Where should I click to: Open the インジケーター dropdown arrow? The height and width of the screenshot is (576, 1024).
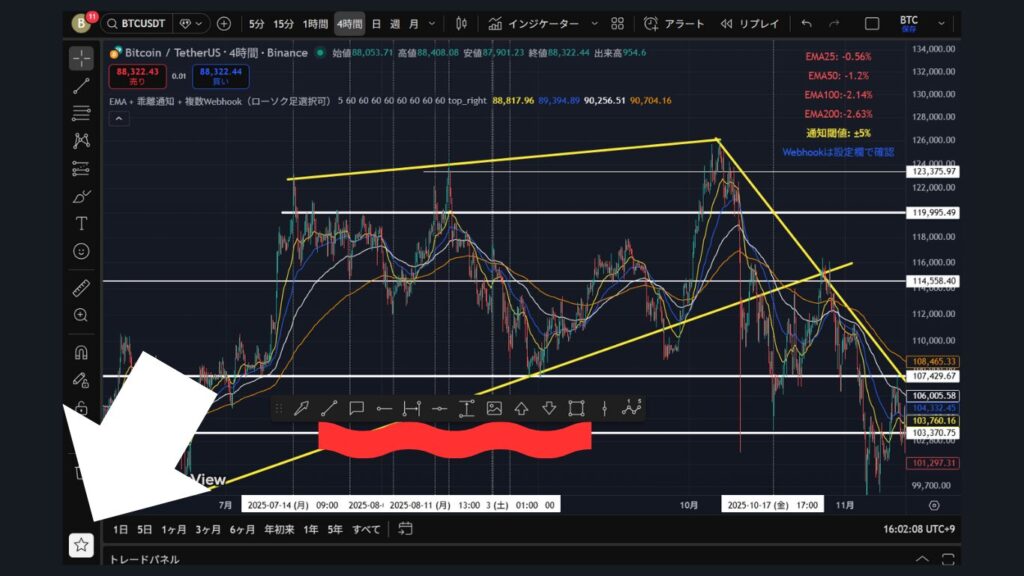tap(594, 23)
